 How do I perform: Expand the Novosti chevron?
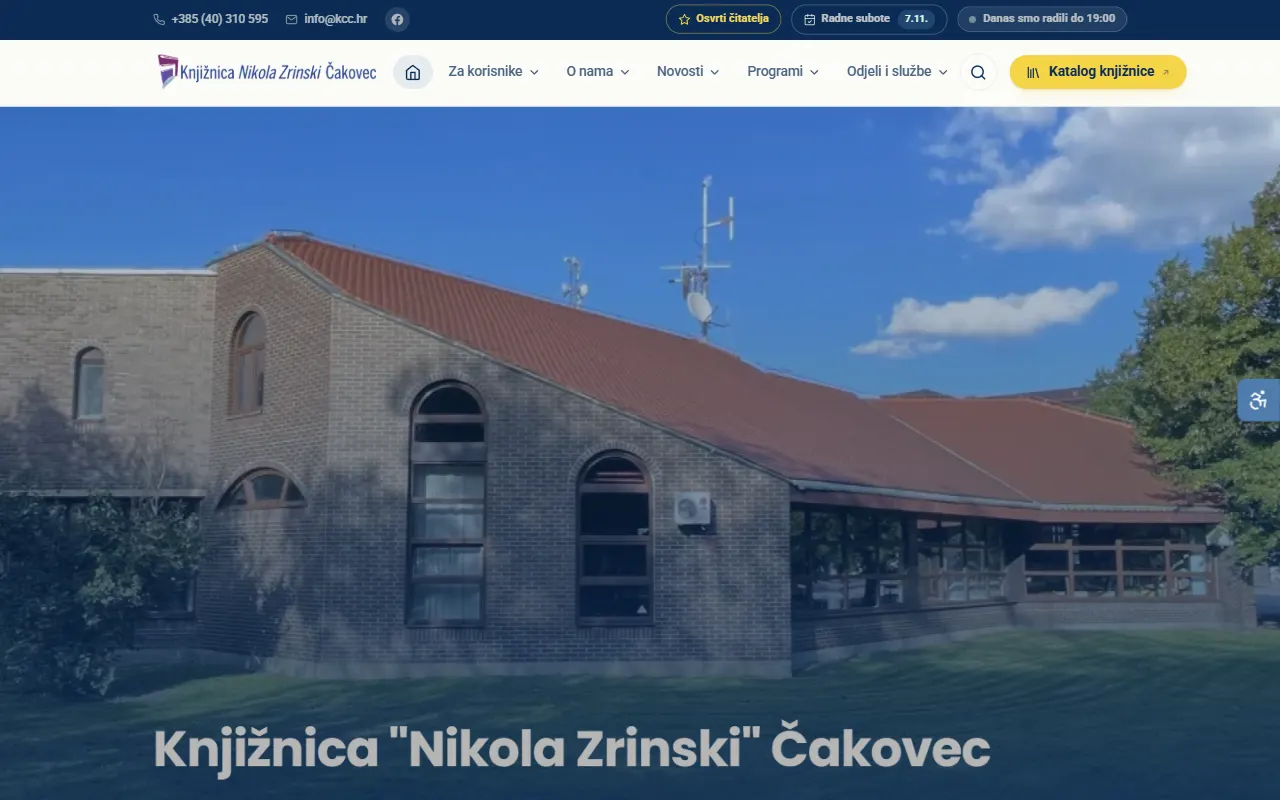(715, 72)
